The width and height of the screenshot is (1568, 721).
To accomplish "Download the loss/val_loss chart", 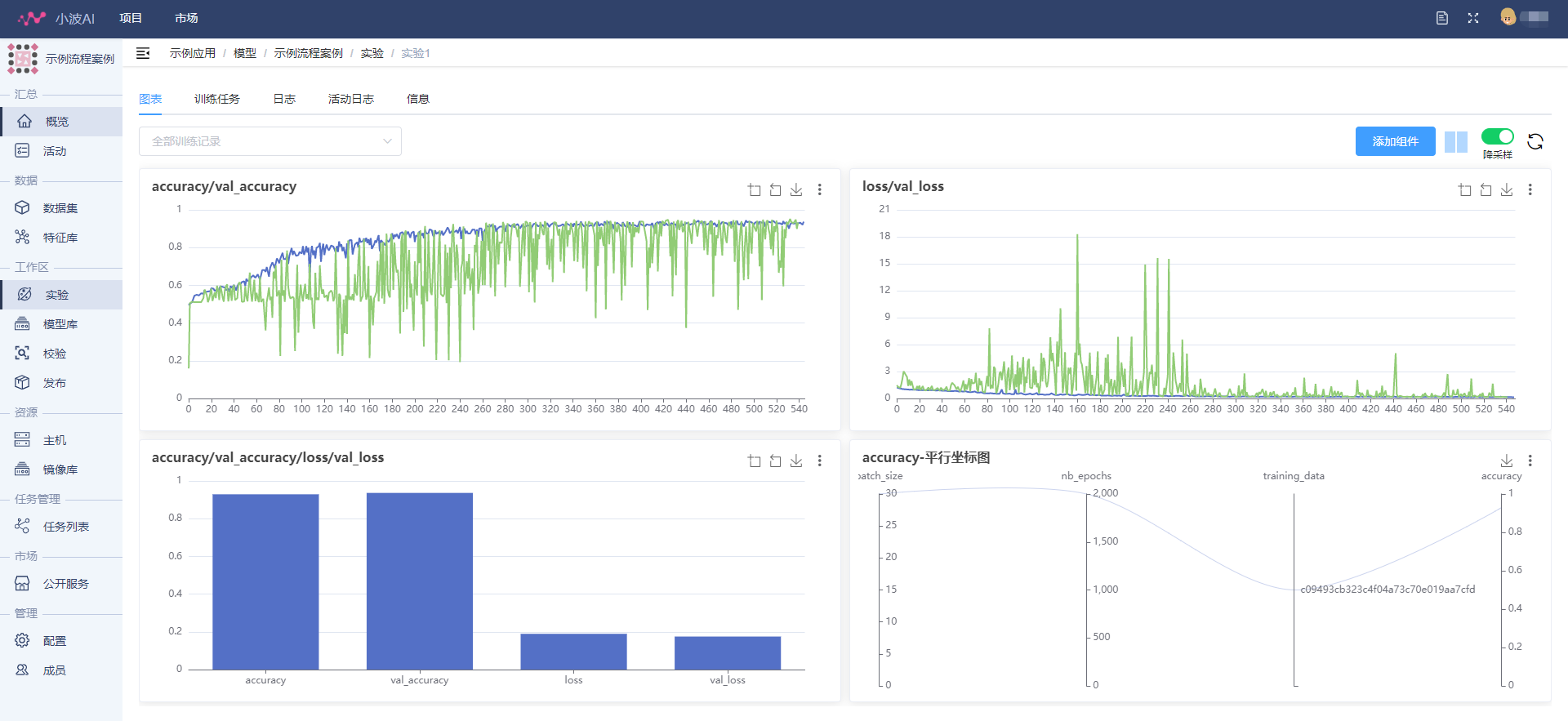I will (x=1507, y=189).
